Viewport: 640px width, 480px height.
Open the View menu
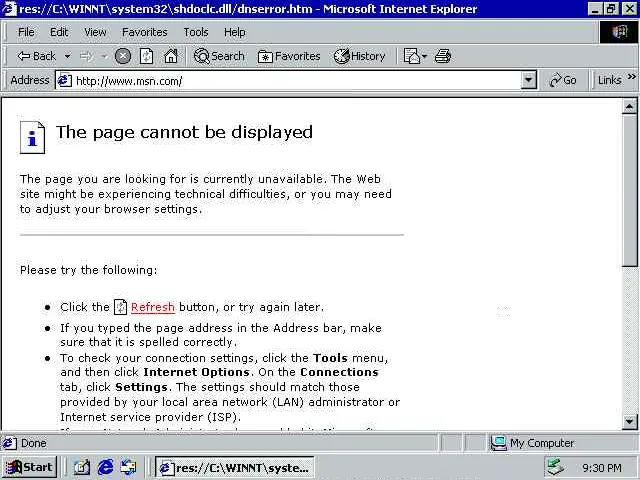coord(95,32)
